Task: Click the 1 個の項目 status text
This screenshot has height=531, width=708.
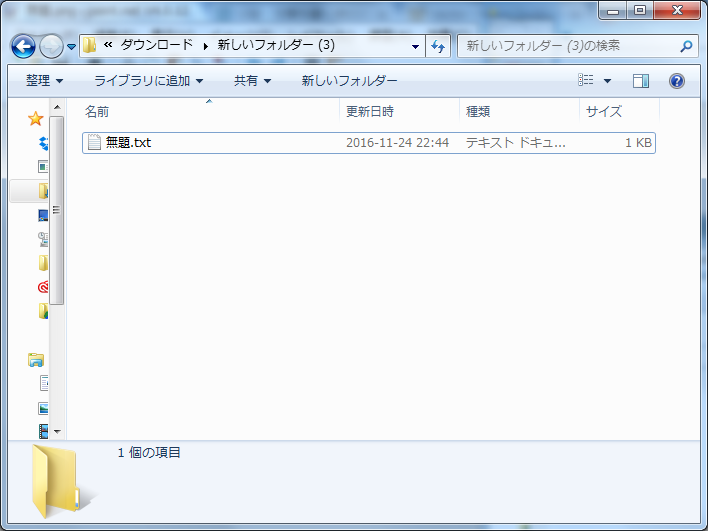Action: pyautogui.click(x=149, y=452)
